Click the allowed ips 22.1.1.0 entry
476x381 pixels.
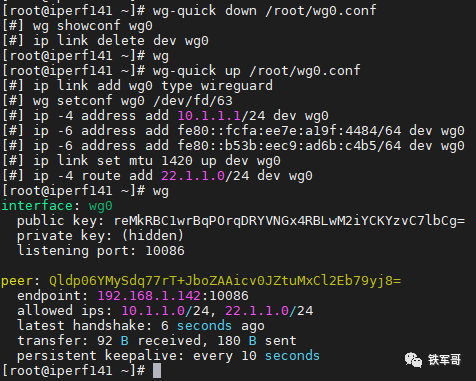coord(269,311)
